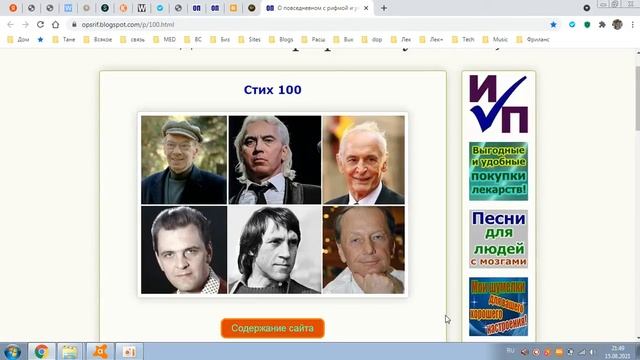Open the 'Всякое' bookmark folder
This screenshot has height=360, width=640.
pyautogui.click(x=98, y=40)
